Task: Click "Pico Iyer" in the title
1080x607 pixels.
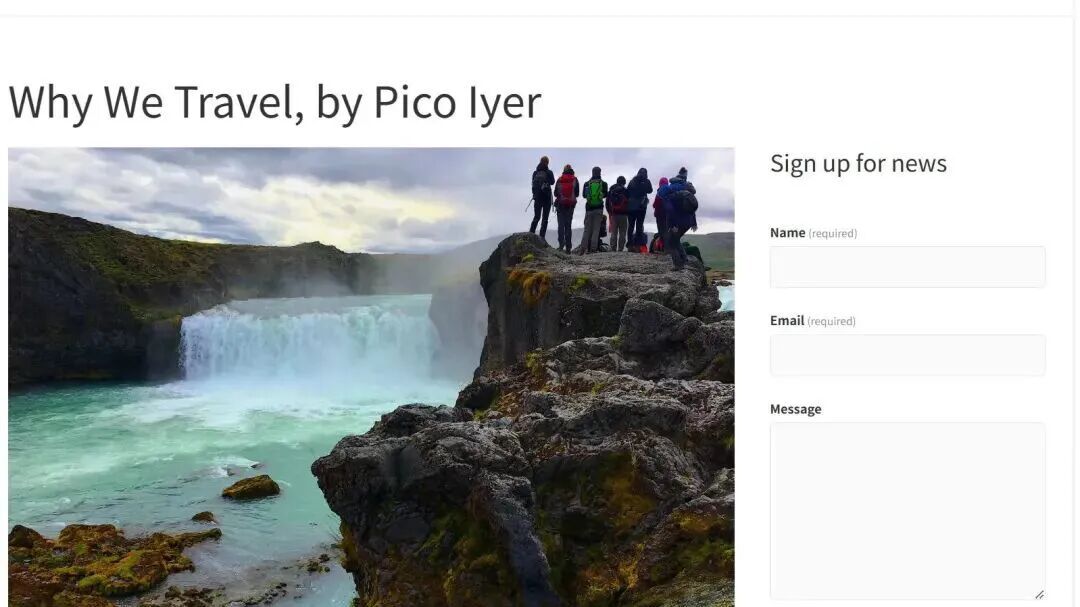Action: click(x=457, y=102)
